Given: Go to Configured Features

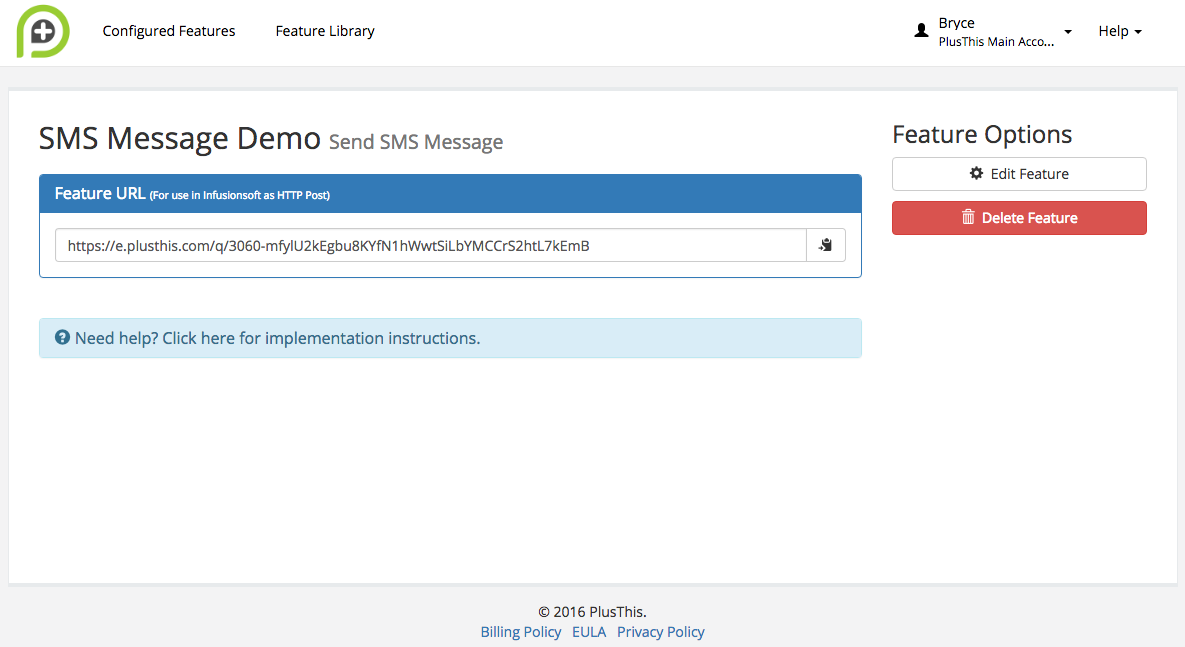Looking at the screenshot, I should [x=169, y=31].
